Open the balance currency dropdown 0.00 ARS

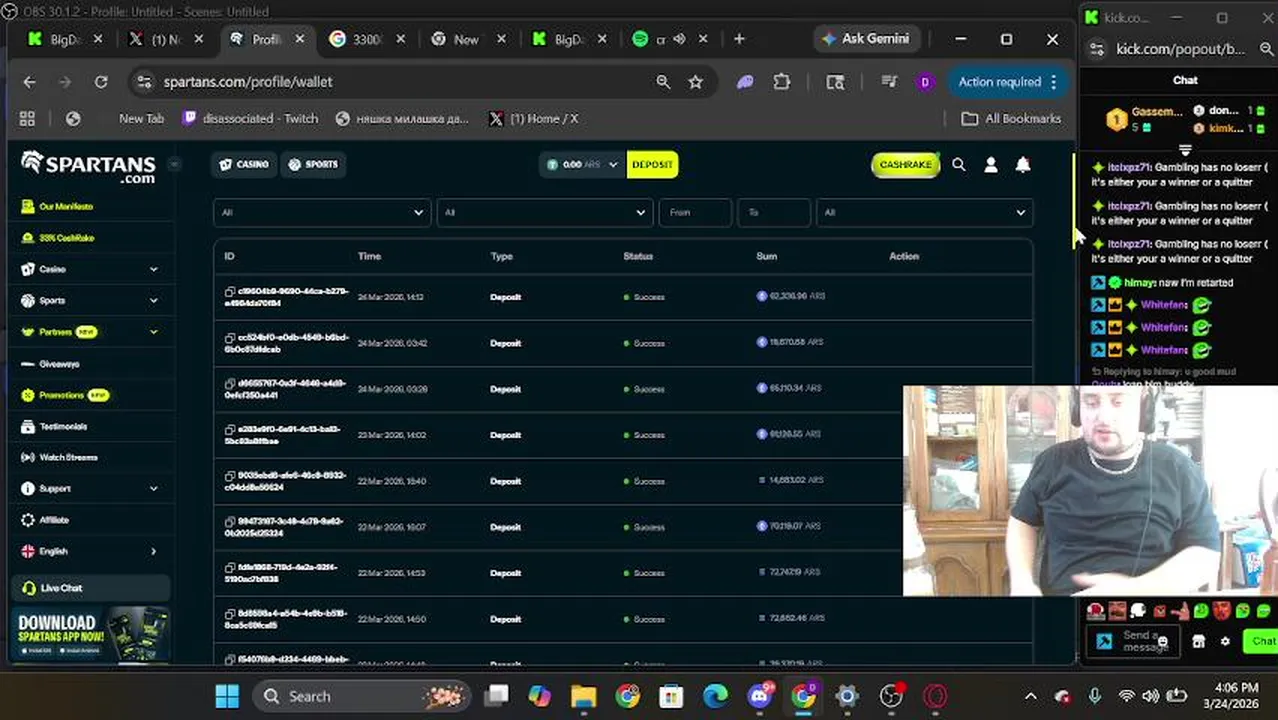click(x=582, y=164)
